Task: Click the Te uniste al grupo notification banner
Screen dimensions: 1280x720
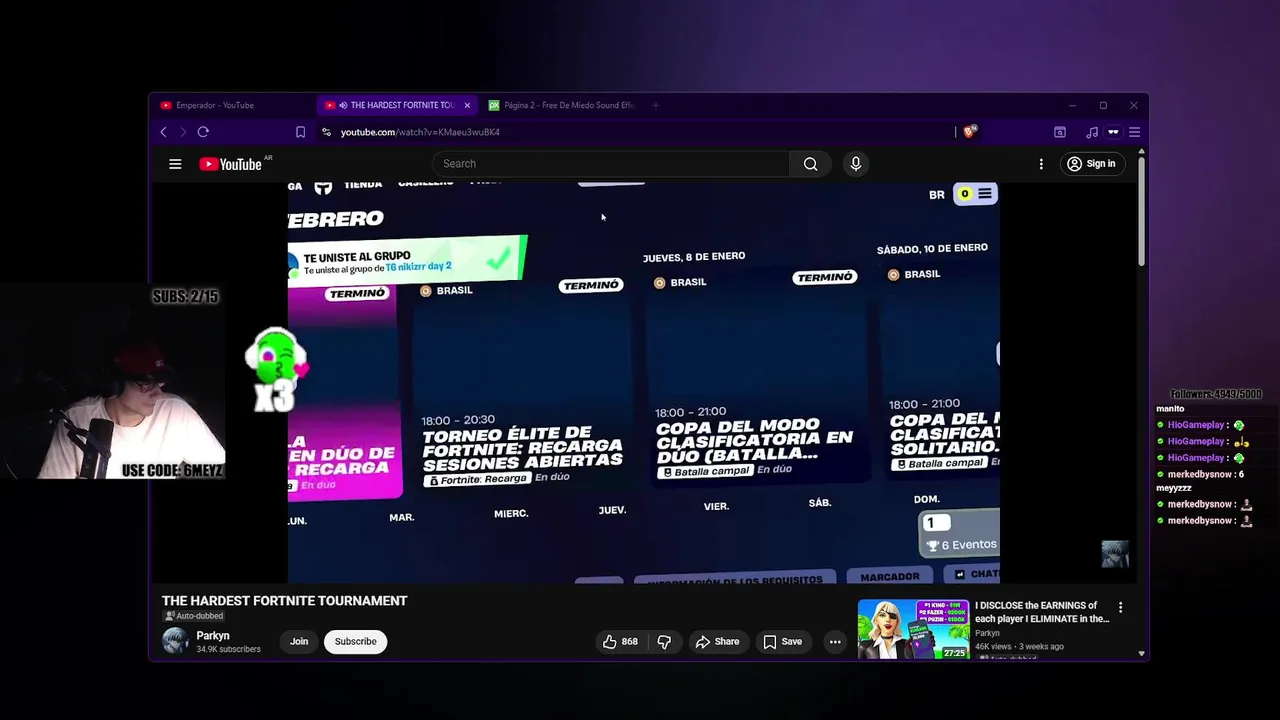Action: (407, 261)
